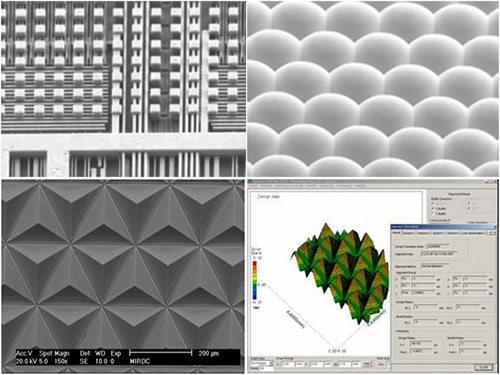The image size is (500, 375).
Task: Open the pyramid pattern SEM image
Action: click(x=123, y=276)
